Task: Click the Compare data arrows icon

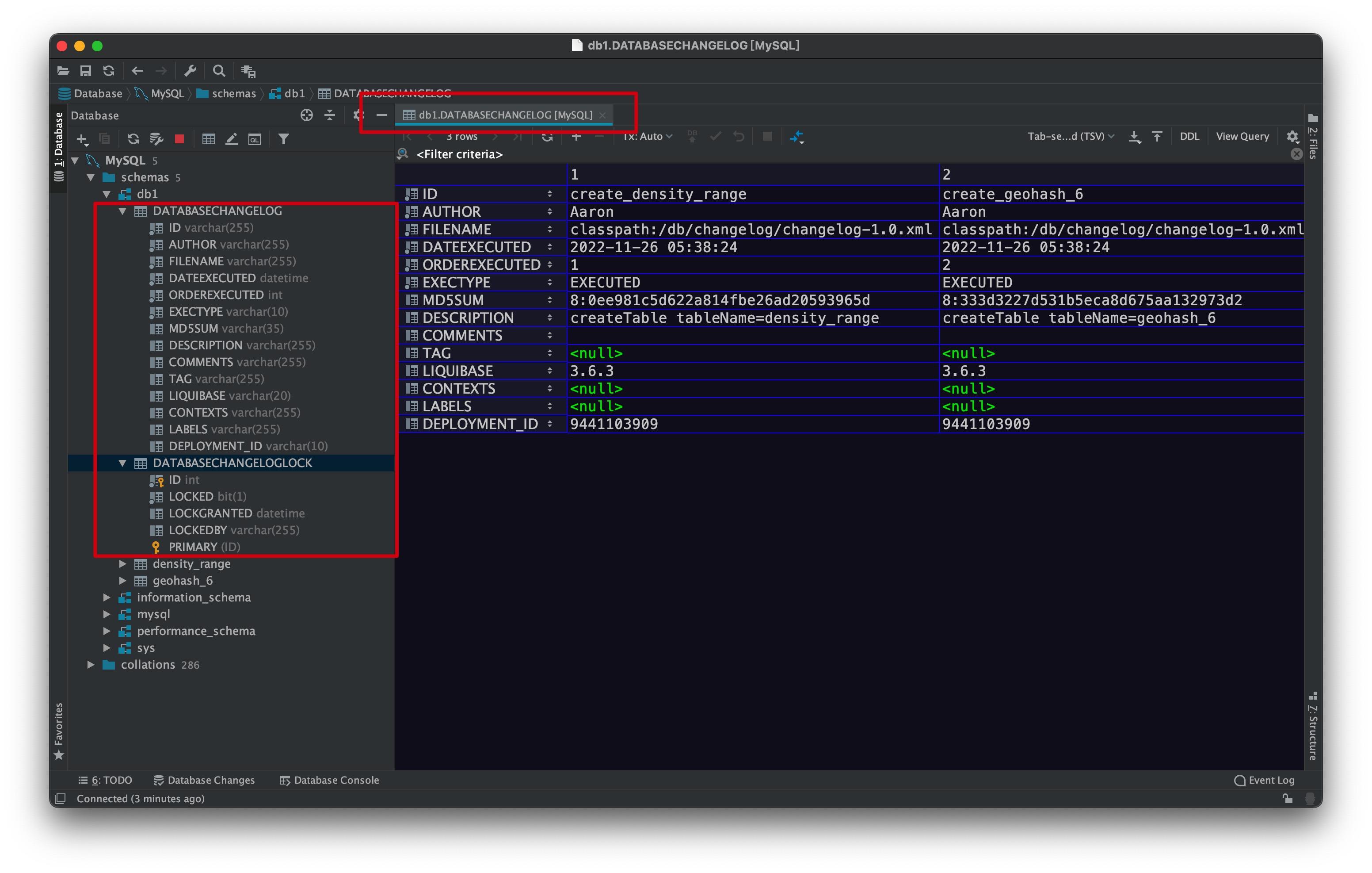Action: 797,137
